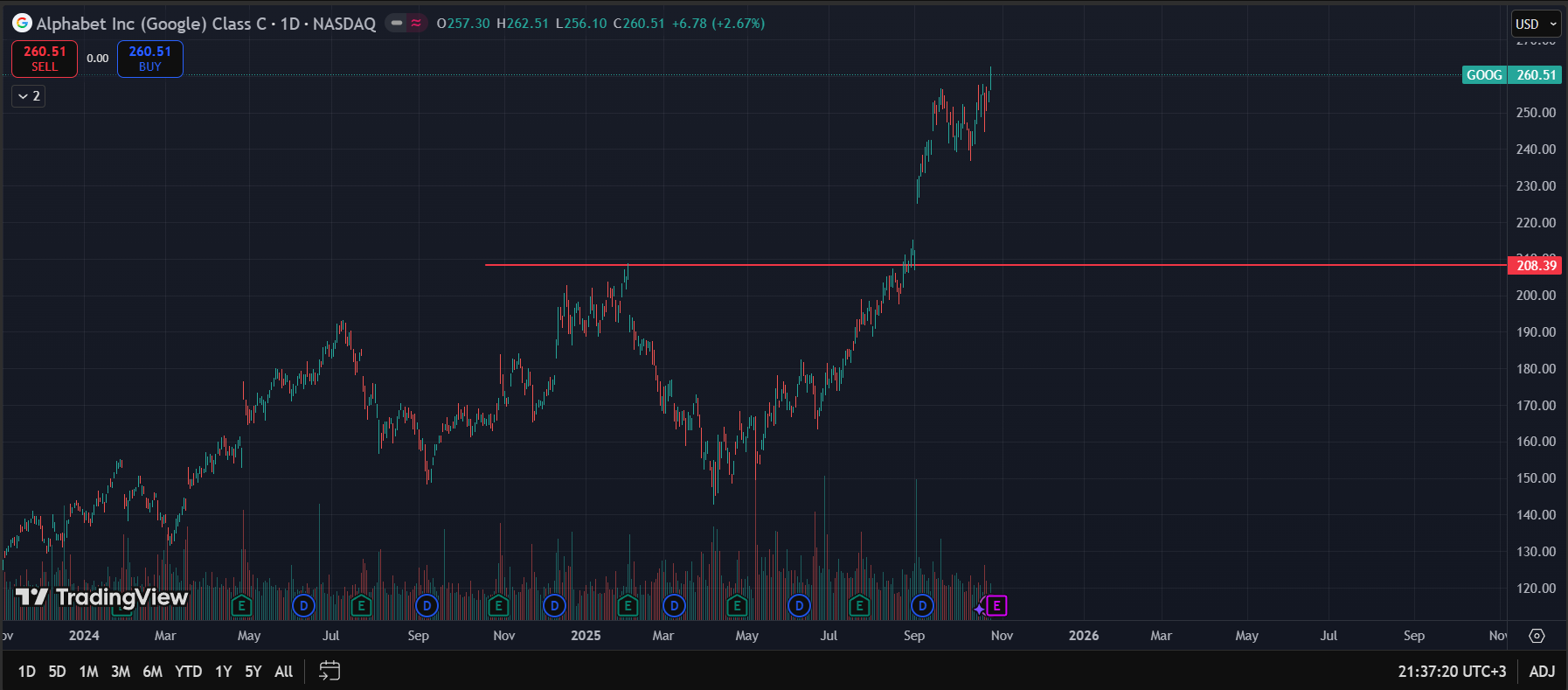Open chart settings gear on time axis
Image resolution: width=1568 pixels, height=690 pixels.
[x=1537, y=636]
